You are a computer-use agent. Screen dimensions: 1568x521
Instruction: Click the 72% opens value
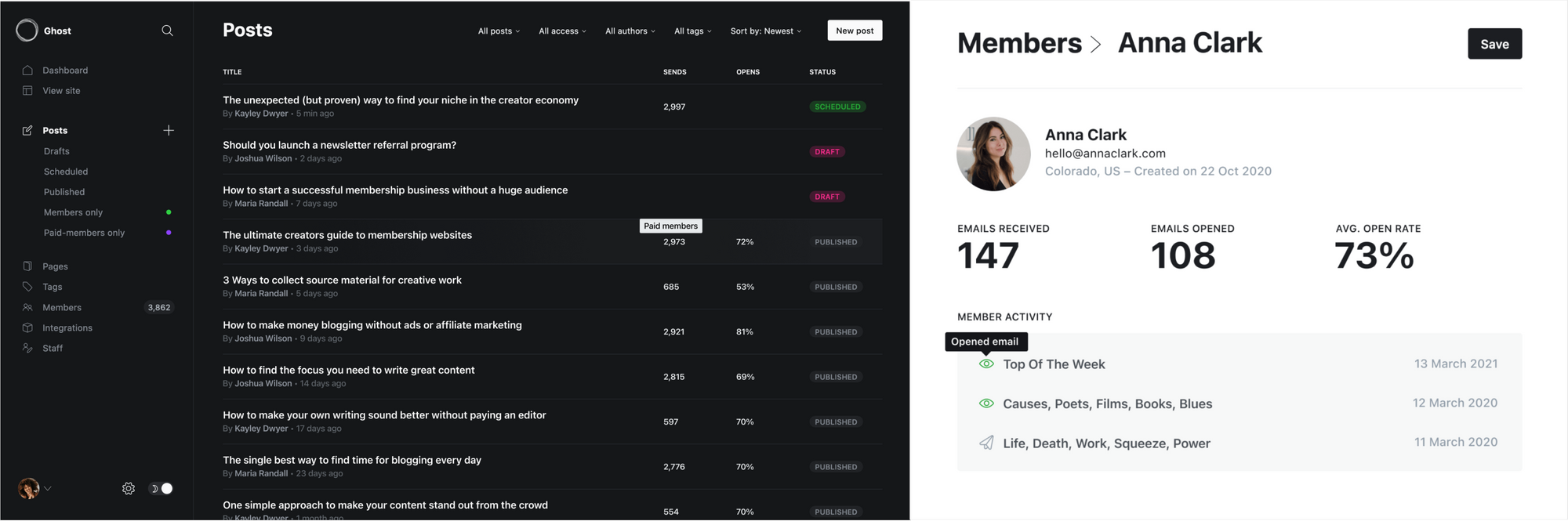click(745, 242)
